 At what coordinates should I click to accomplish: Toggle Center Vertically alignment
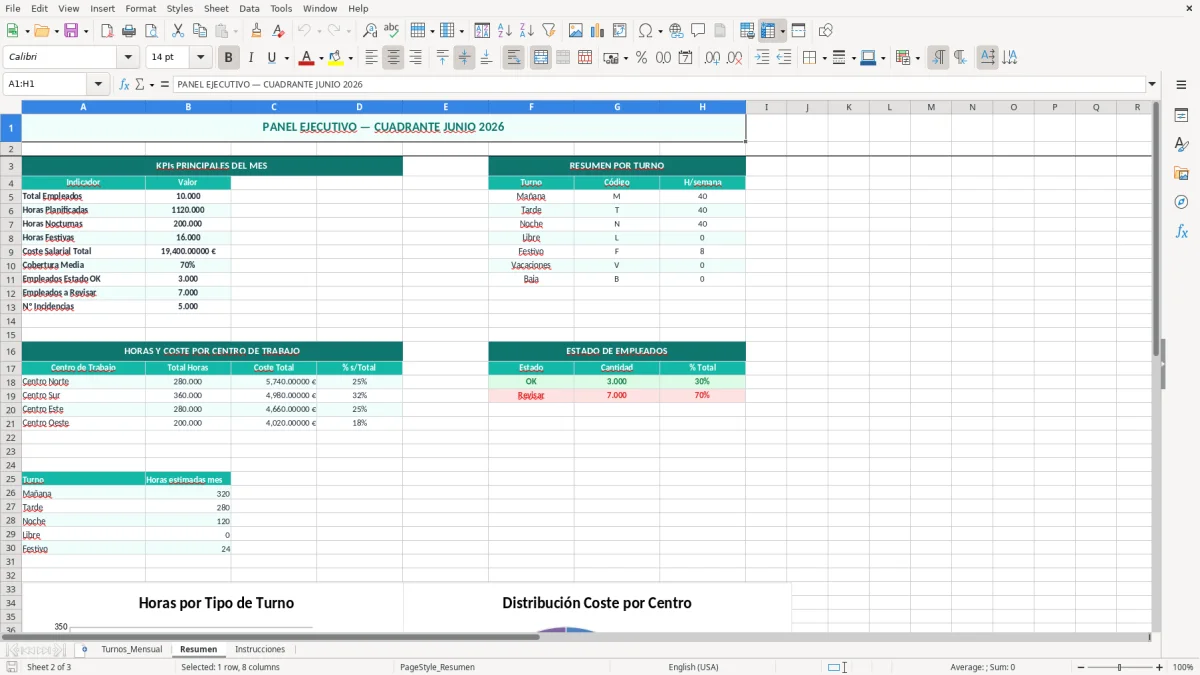click(x=464, y=58)
